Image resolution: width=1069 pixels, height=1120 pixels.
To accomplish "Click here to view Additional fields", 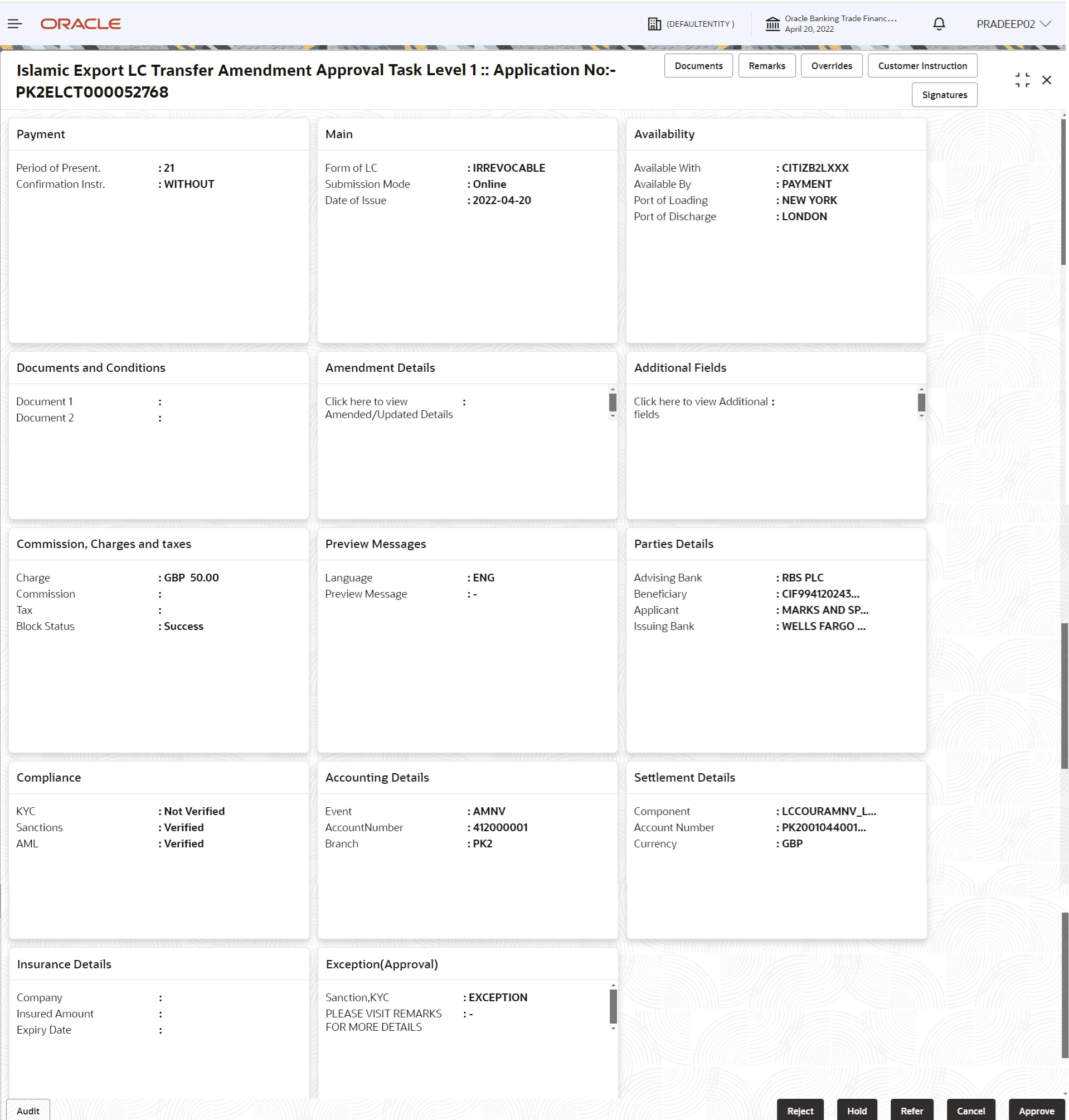I will coord(703,408).
